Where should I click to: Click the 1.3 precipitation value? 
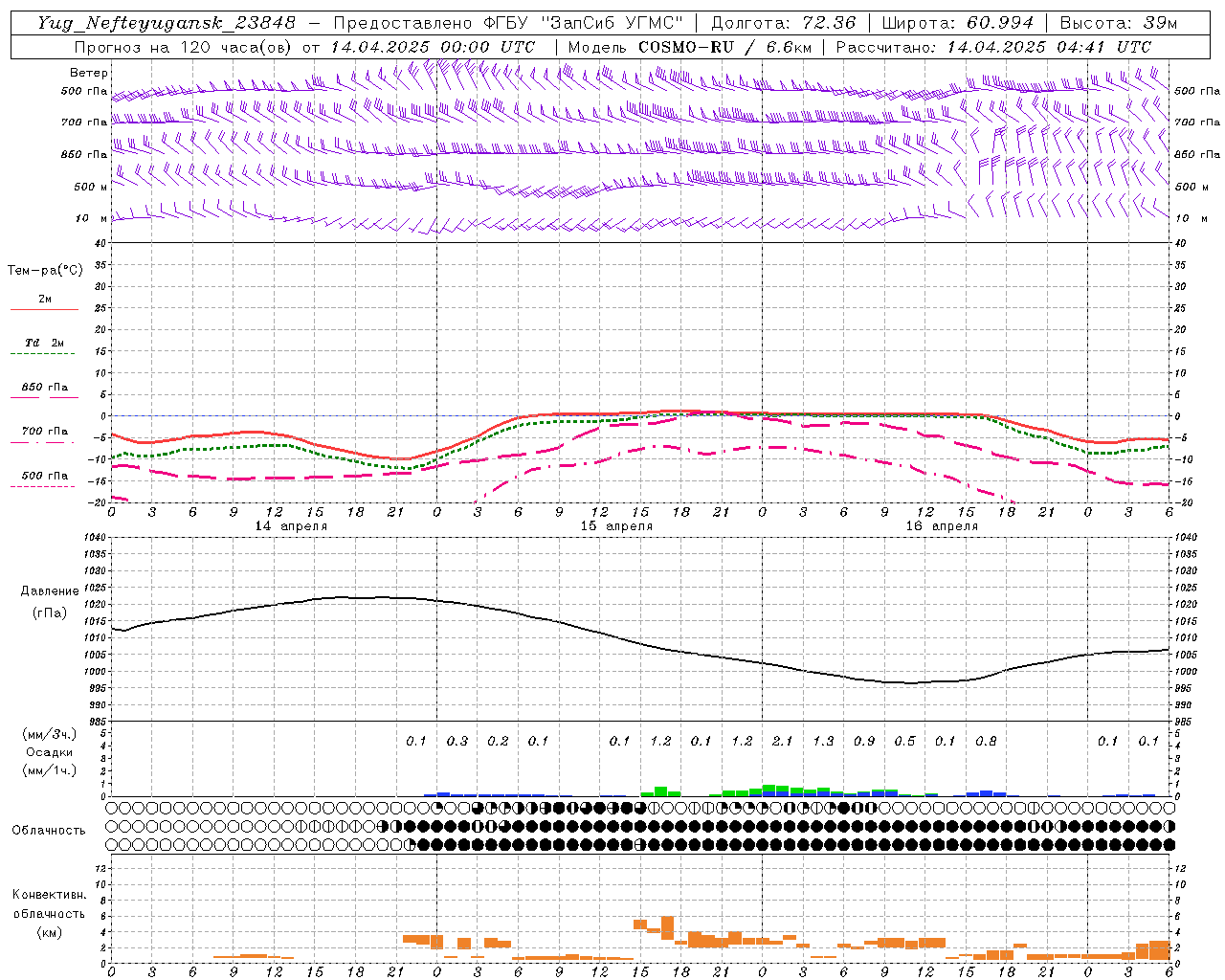click(x=823, y=741)
